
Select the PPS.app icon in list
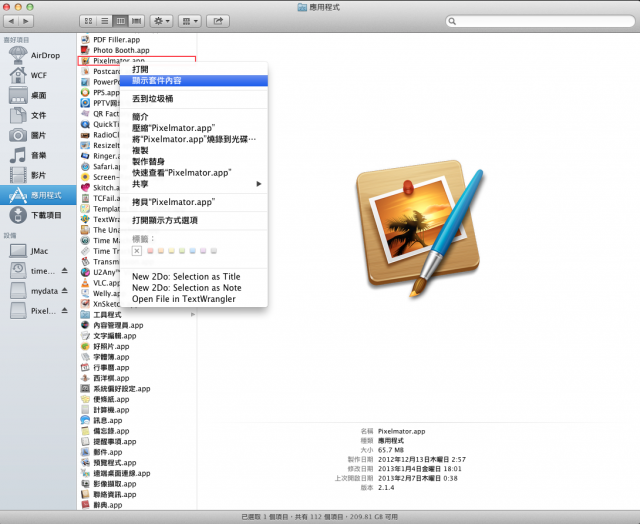tap(85, 92)
